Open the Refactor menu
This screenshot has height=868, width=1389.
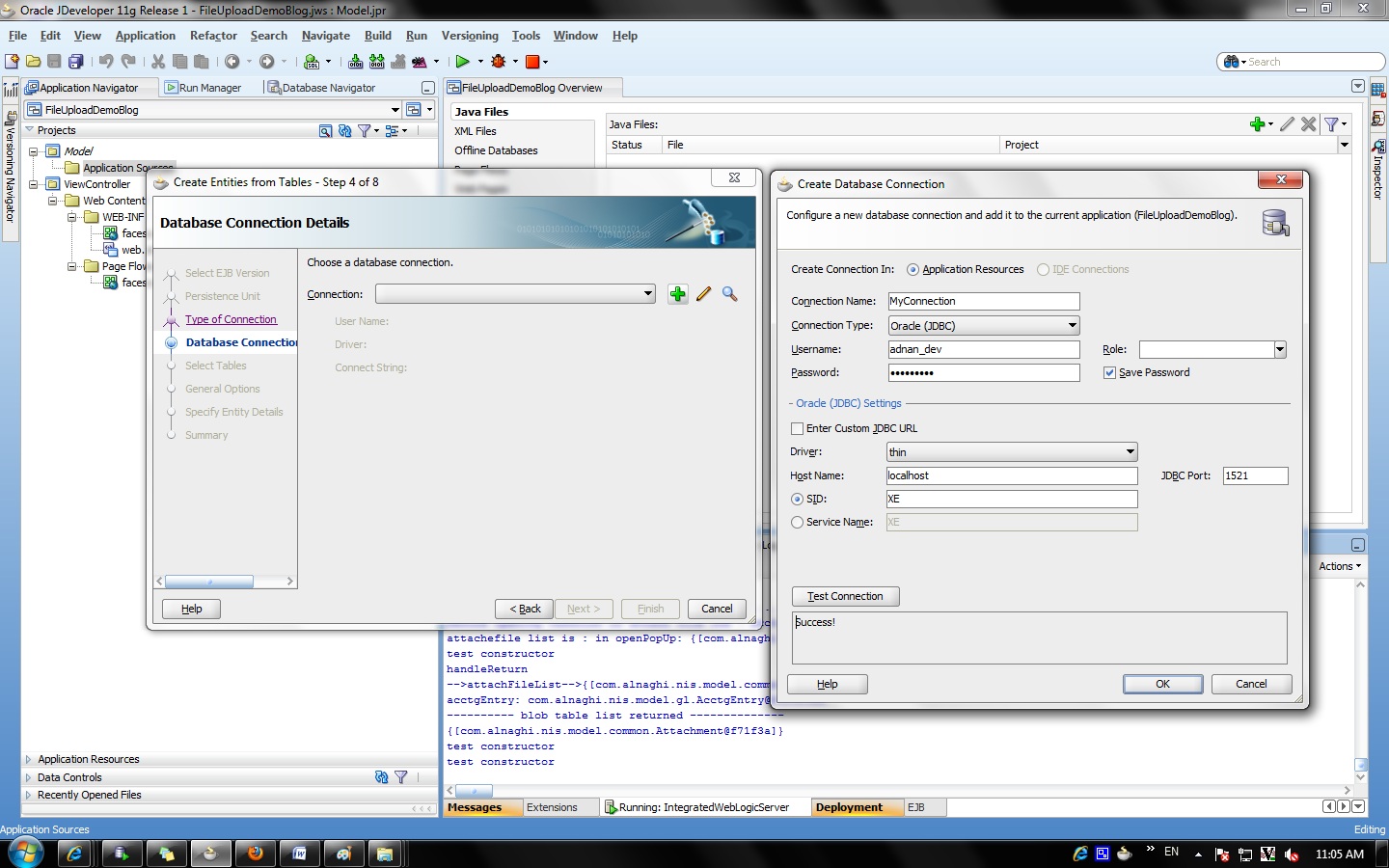213,36
